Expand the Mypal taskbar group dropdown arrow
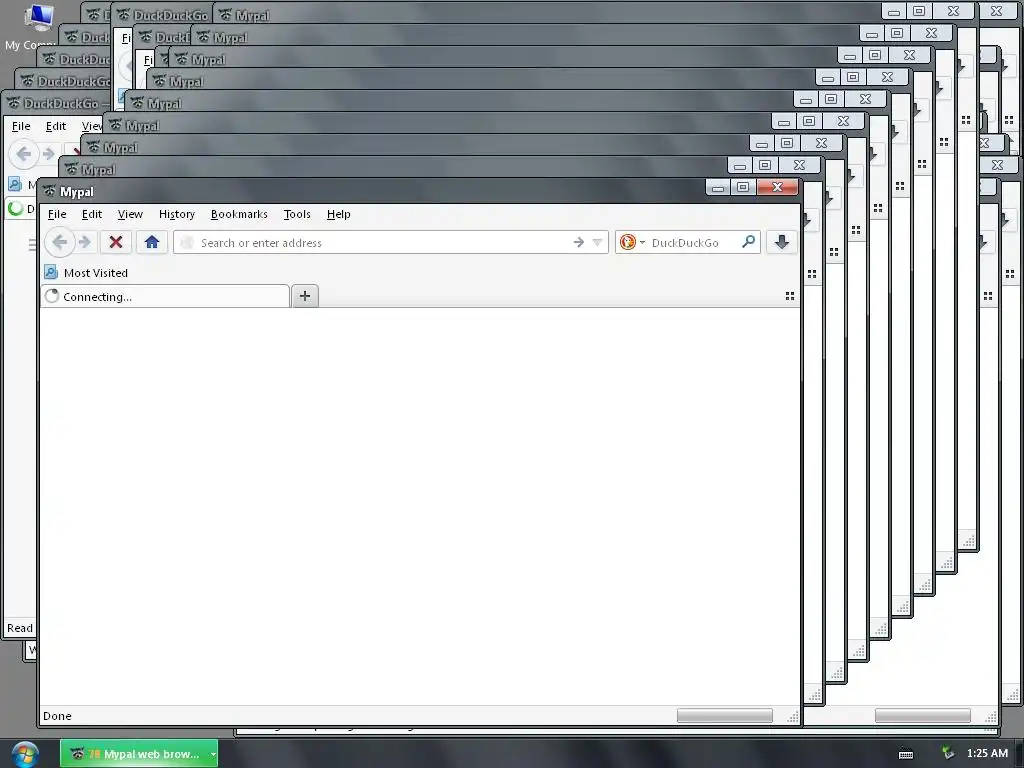Image resolution: width=1024 pixels, height=768 pixels. 213,754
